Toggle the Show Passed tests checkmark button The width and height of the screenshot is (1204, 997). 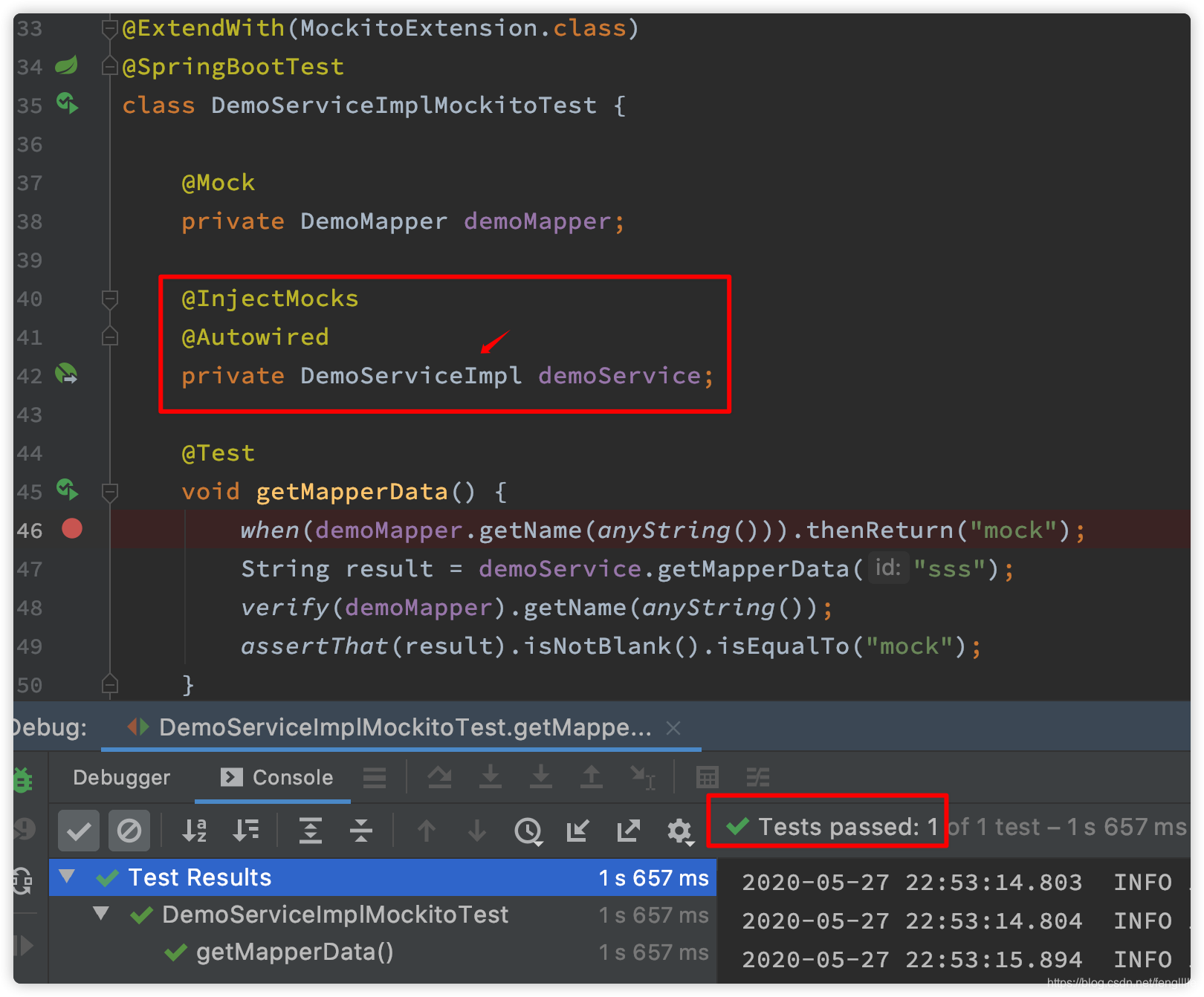tap(79, 831)
